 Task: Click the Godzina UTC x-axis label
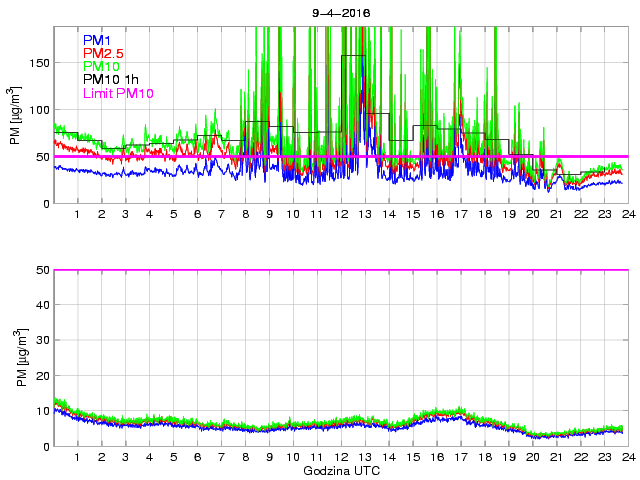339,469
